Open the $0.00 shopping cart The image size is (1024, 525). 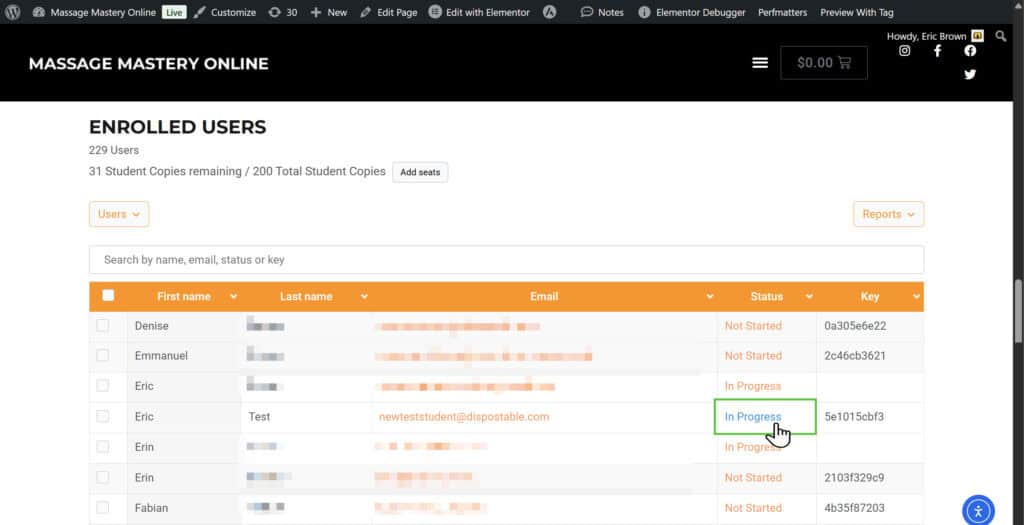click(823, 62)
